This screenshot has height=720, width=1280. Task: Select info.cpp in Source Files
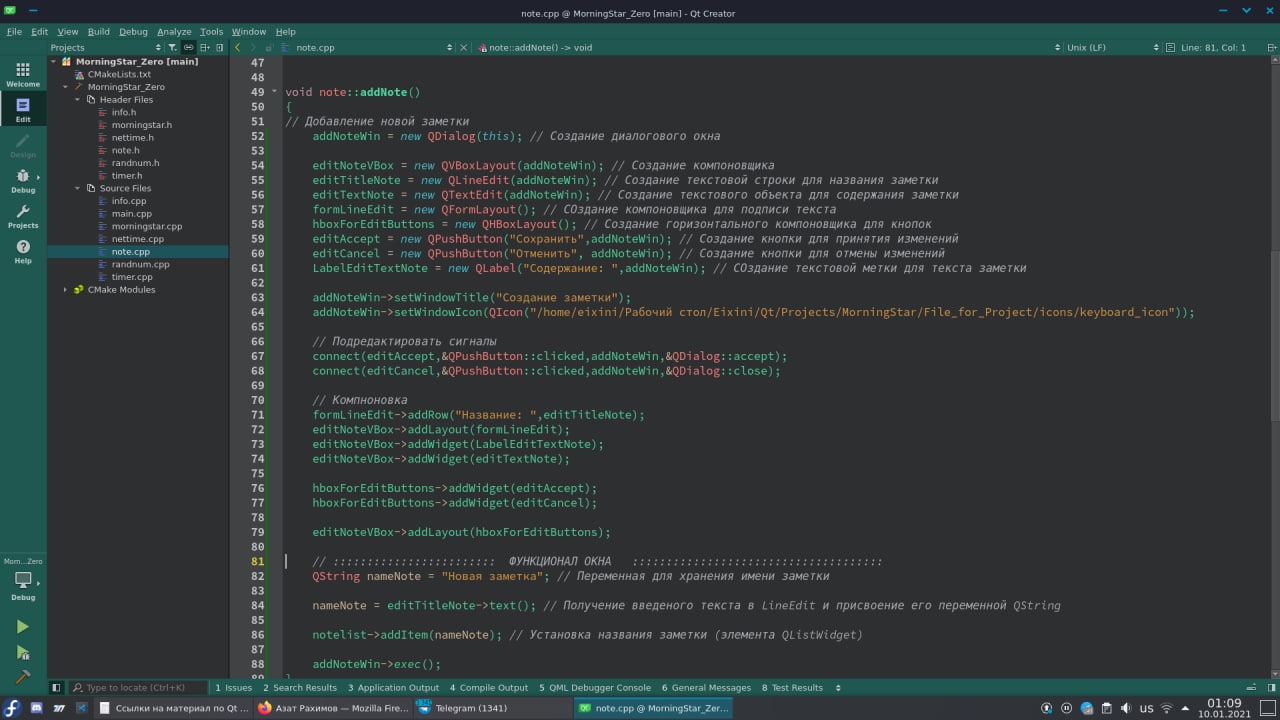coord(129,201)
